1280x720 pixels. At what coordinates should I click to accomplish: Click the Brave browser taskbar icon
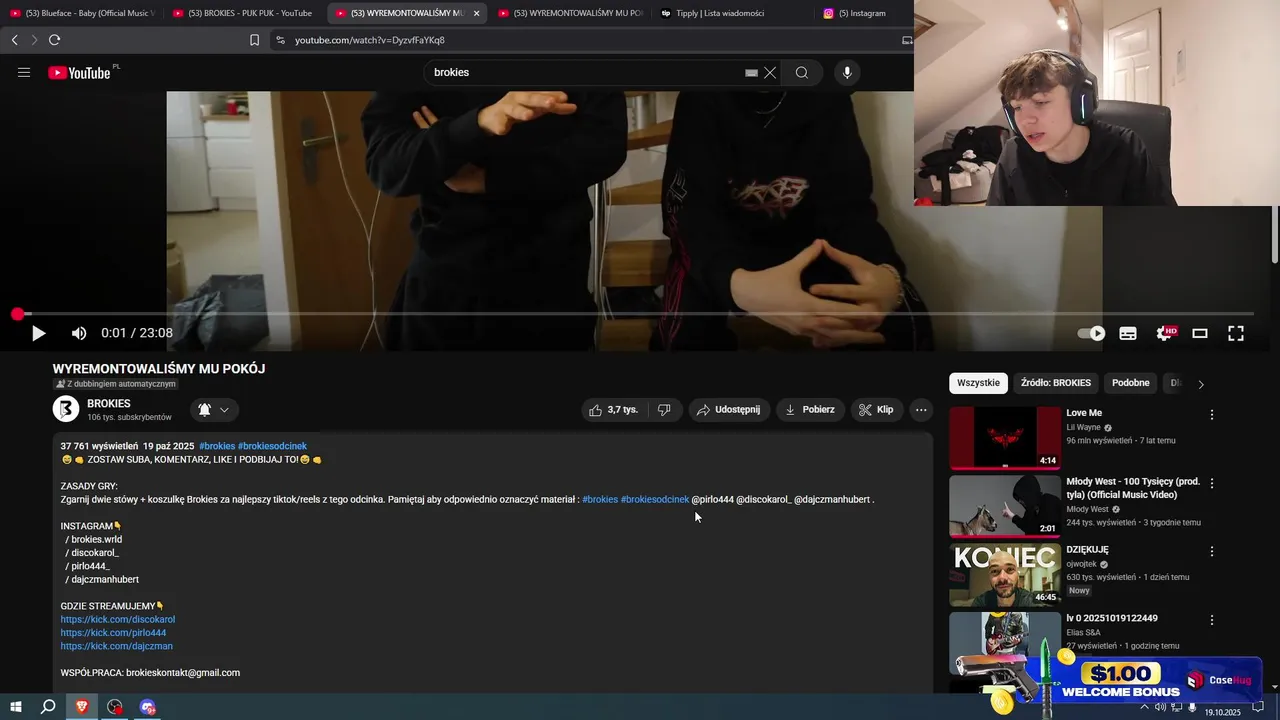point(82,707)
